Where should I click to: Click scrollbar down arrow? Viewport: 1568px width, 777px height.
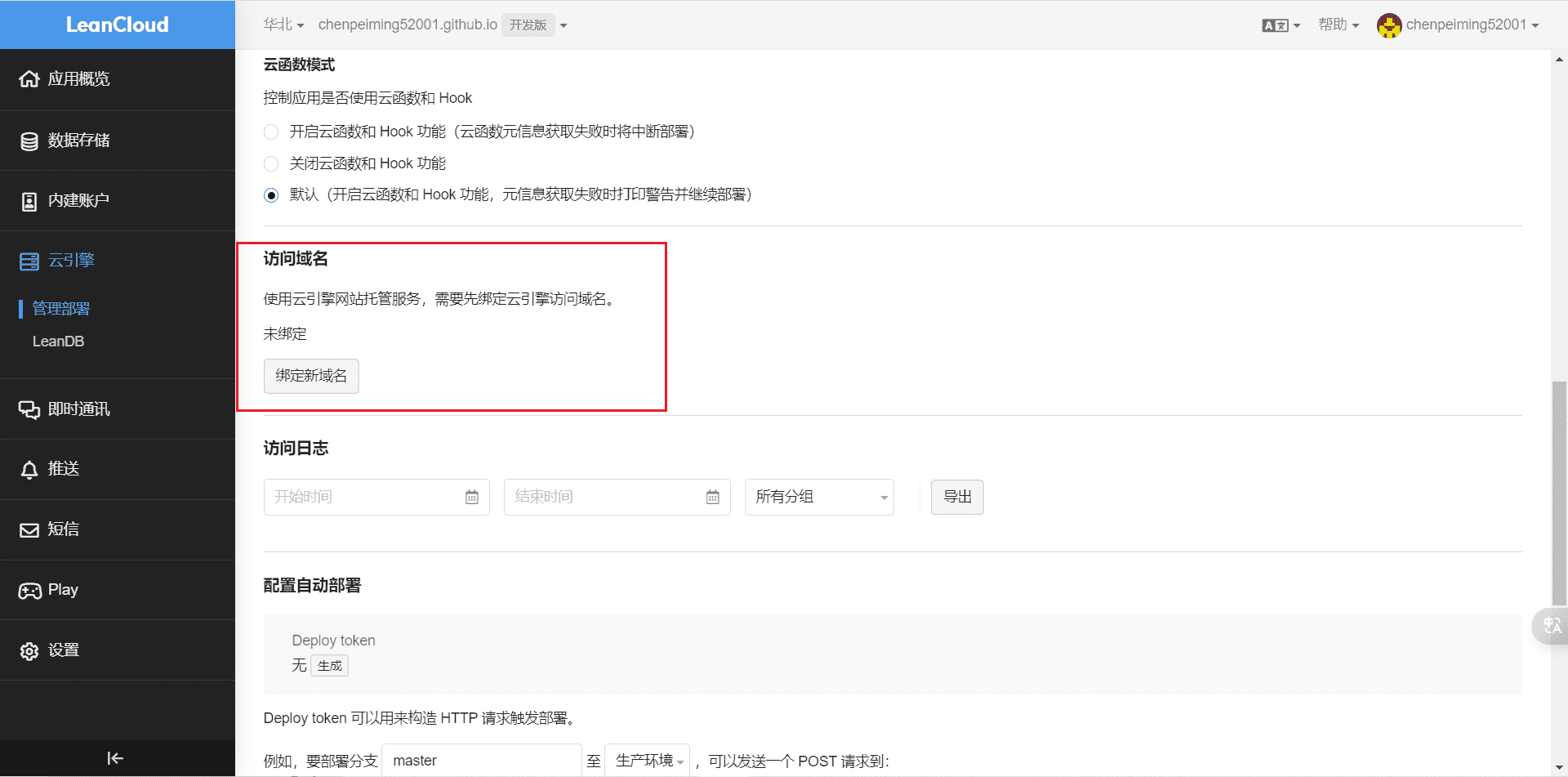(x=1560, y=767)
